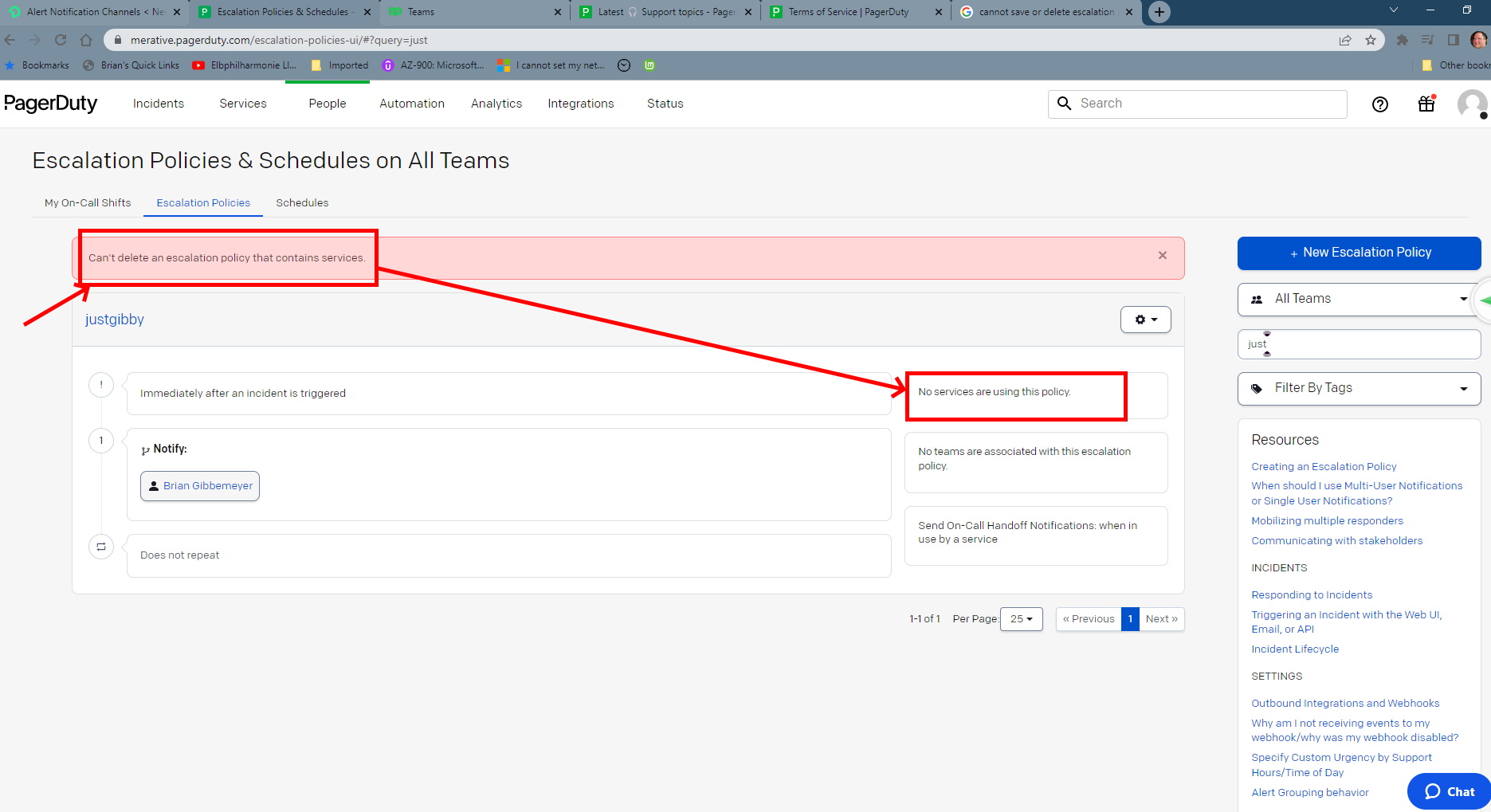
Task: Switch to the Schedules tab
Action: 302,202
